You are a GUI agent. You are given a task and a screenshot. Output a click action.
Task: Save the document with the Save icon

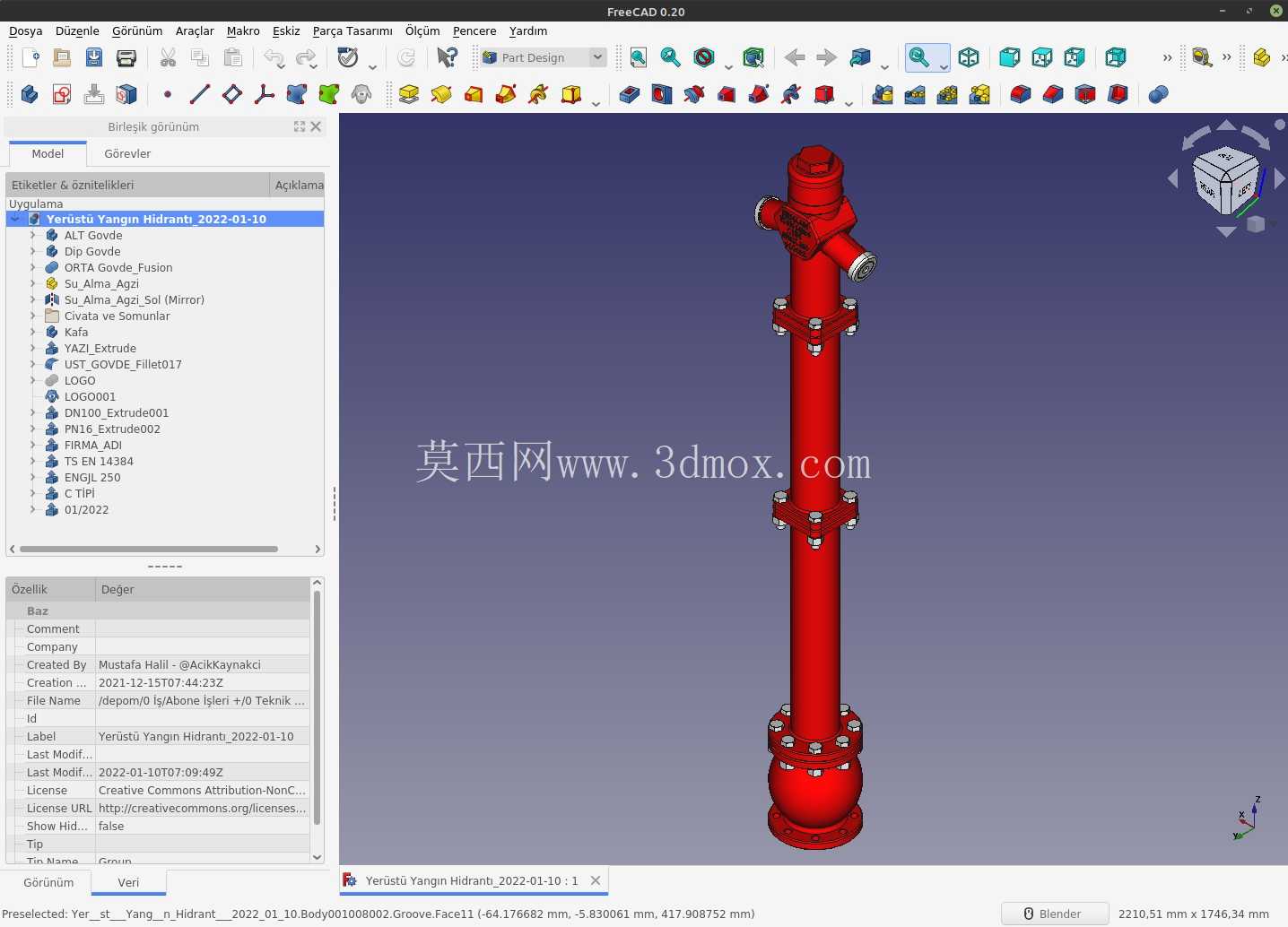point(94,58)
